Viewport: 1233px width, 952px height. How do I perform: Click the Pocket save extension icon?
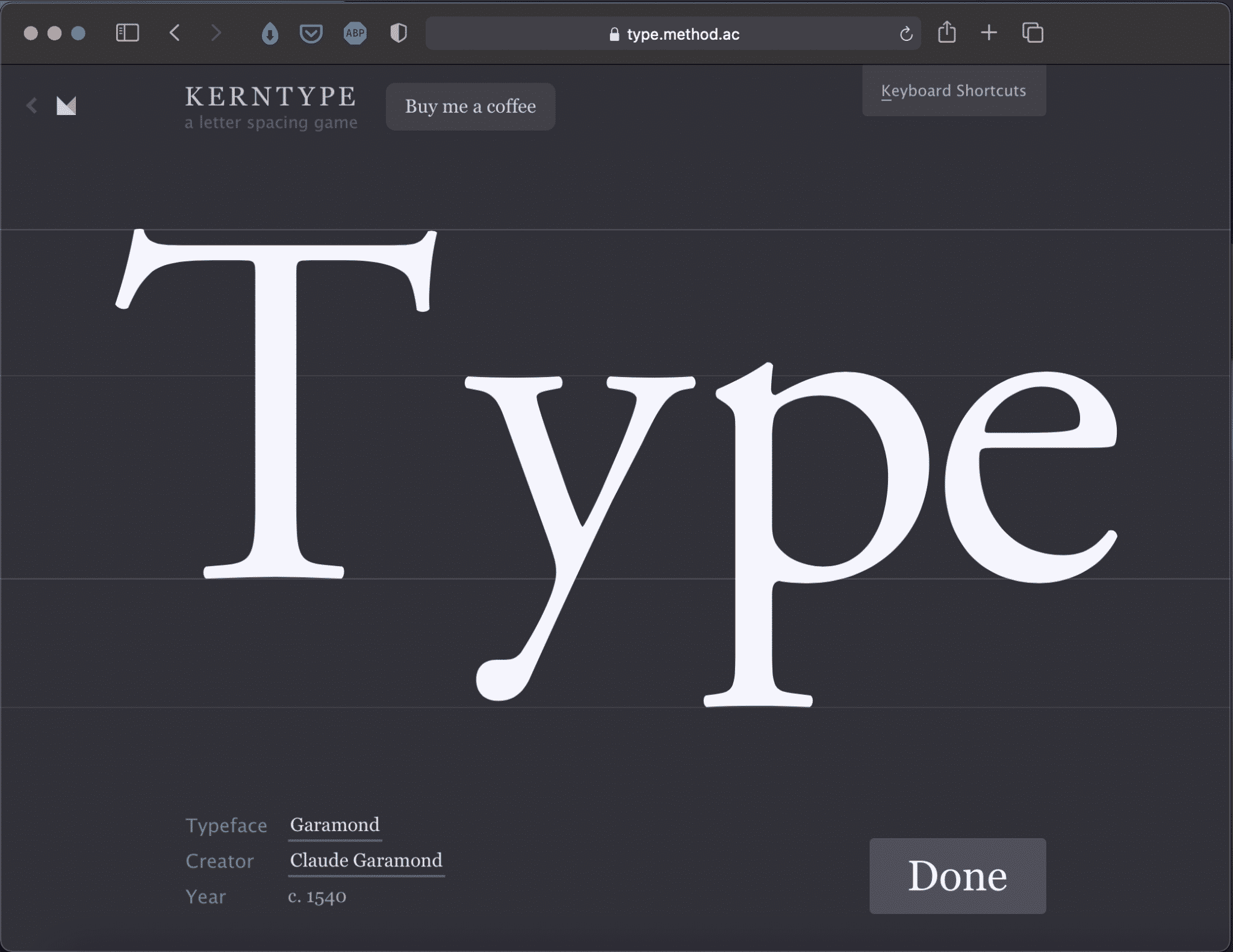[311, 34]
